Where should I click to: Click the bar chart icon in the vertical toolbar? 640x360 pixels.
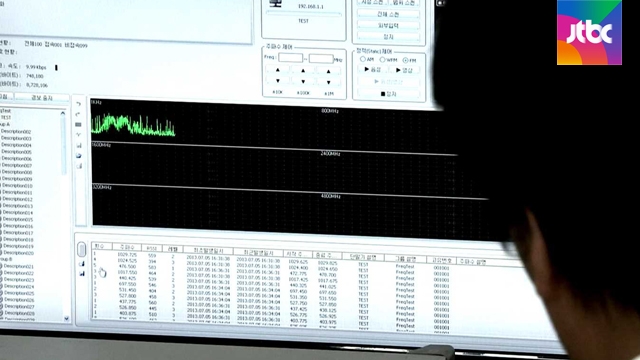click(x=79, y=145)
